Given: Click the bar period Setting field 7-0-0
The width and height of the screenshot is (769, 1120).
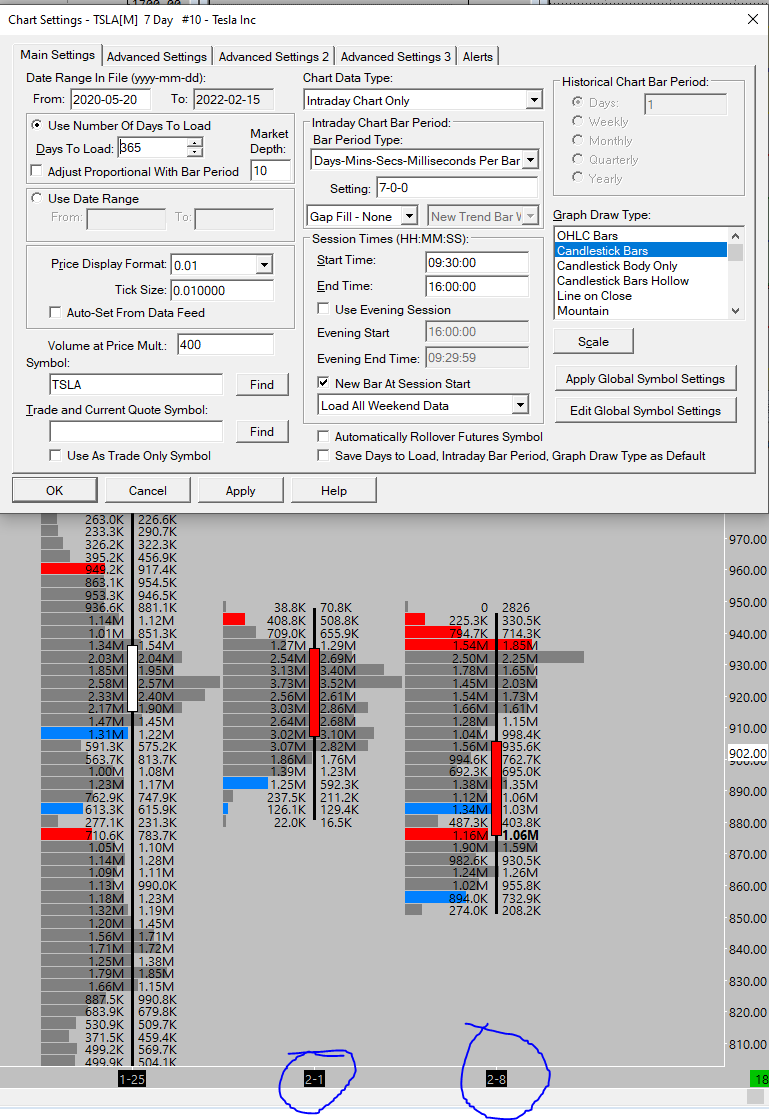Looking at the screenshot, I should coord(457,188).
